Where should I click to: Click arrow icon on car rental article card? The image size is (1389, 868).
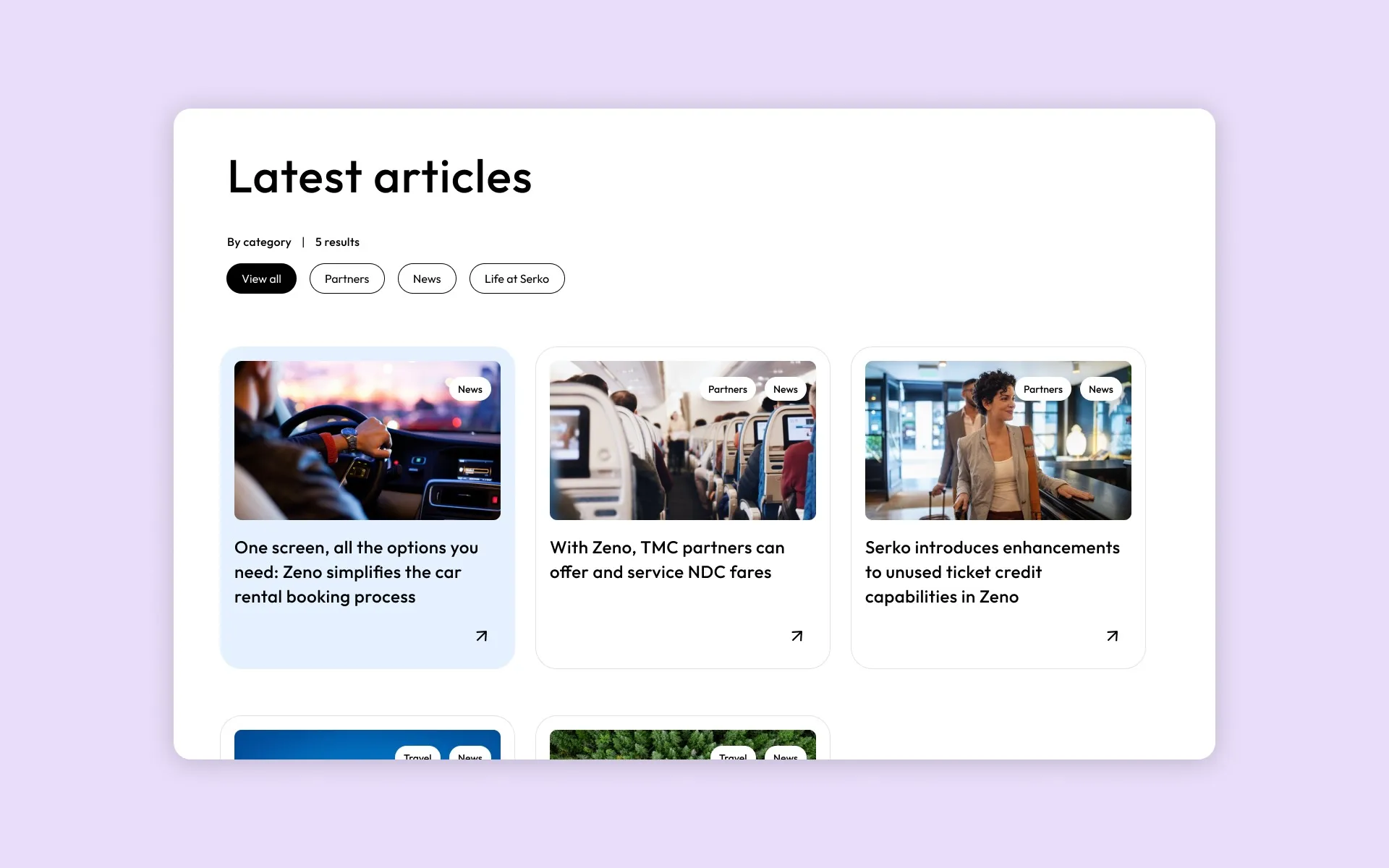[481, 636]
